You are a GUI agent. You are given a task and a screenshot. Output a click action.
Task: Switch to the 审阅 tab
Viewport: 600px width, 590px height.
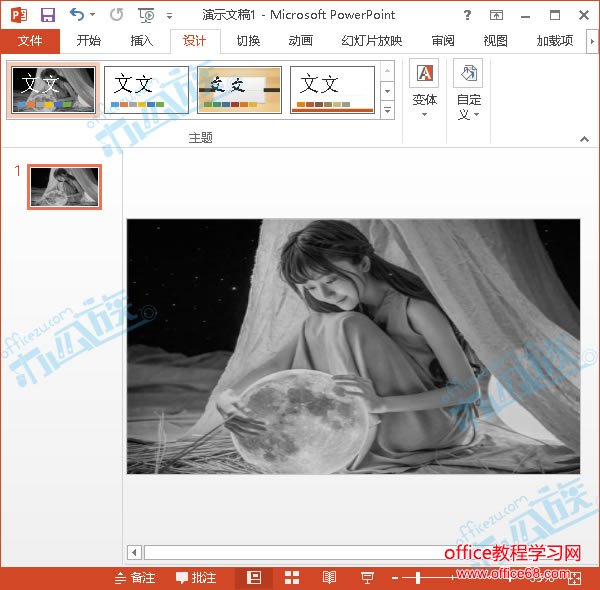[x=443, y=41]
